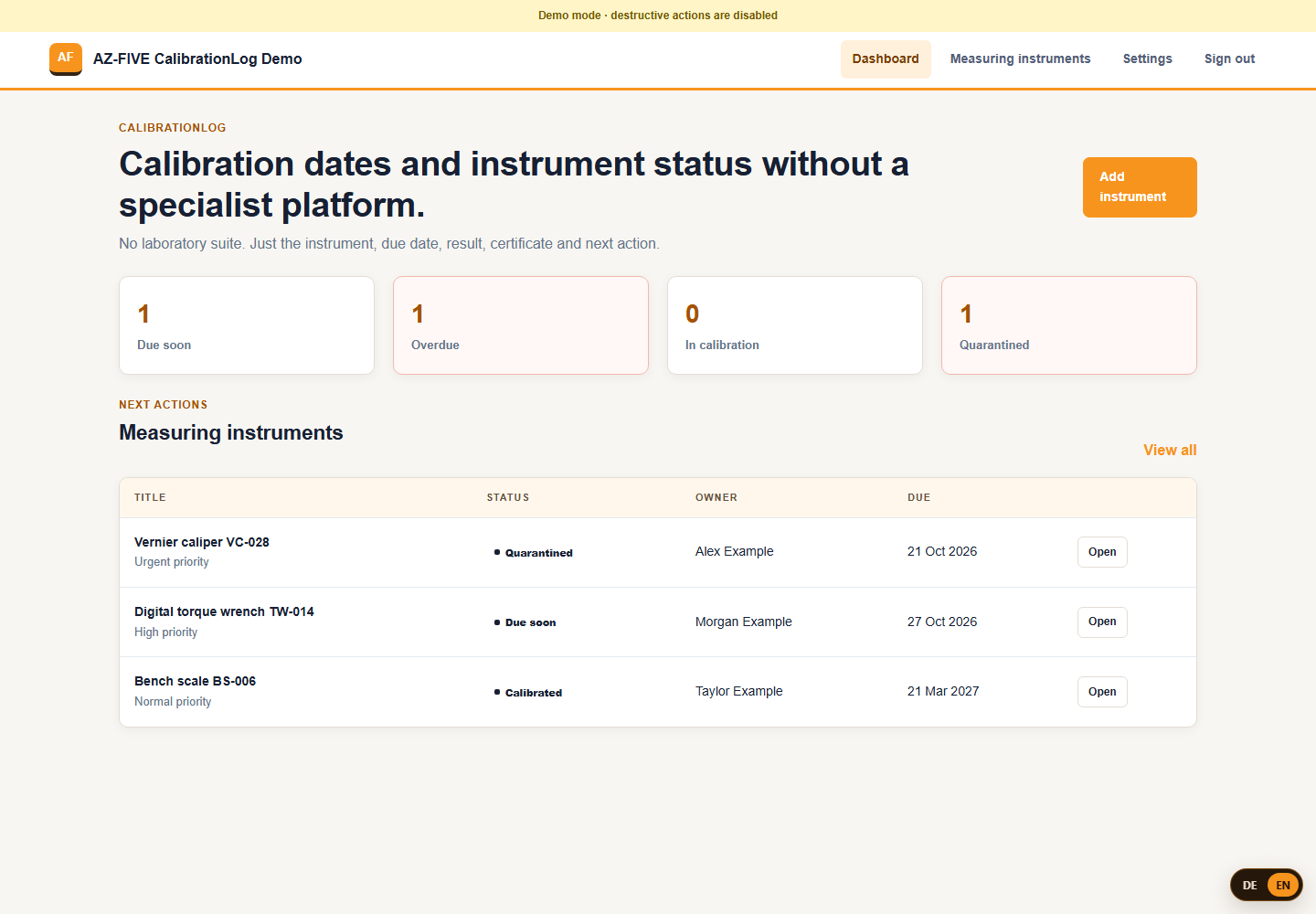Viewport: 1316px width, 914px height.
Task: Open the Vernier caliper VC-028 row
Action: pyautogui.click(x=1102, y=552)
